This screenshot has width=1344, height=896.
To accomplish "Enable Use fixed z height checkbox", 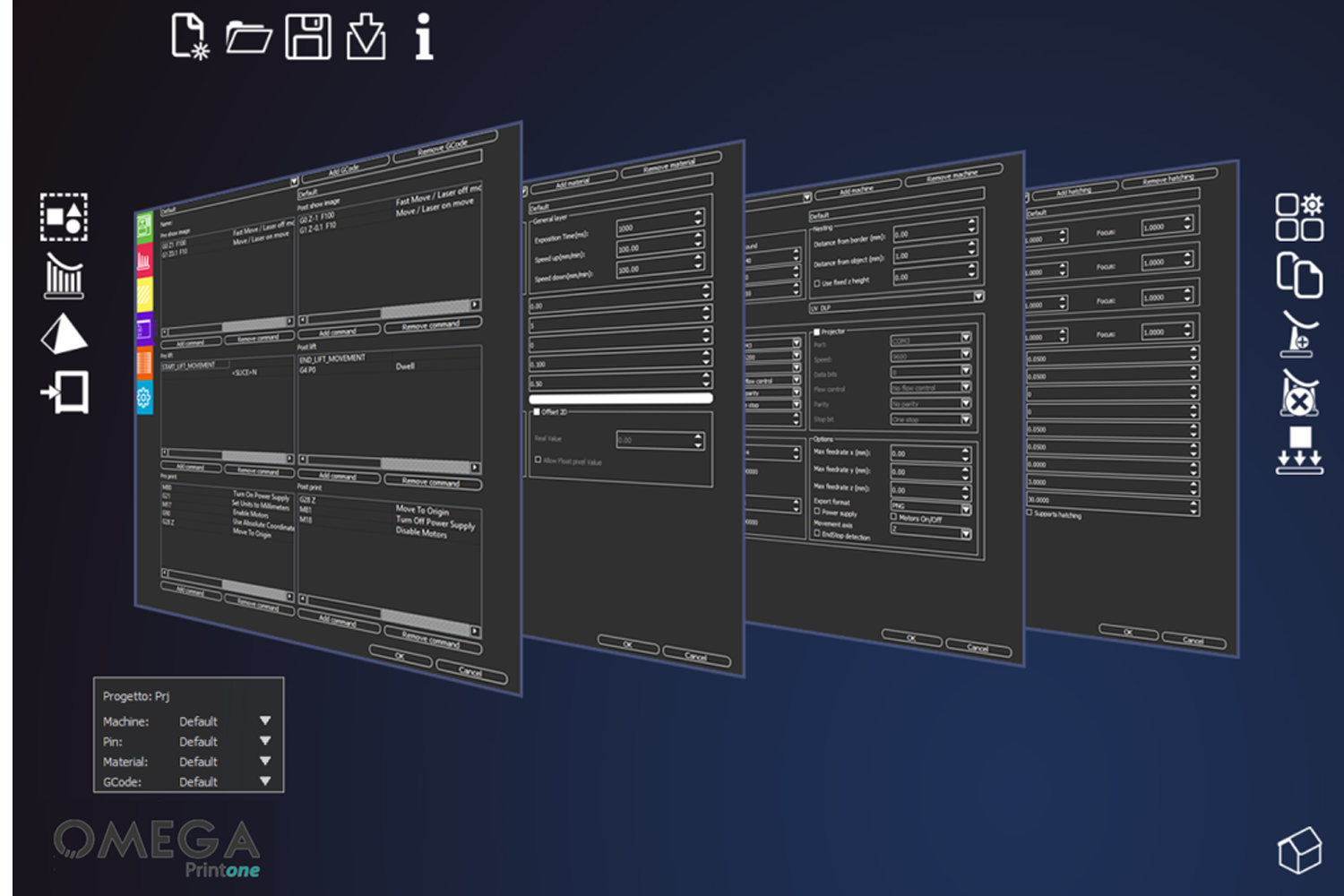I will coord(817,283).
